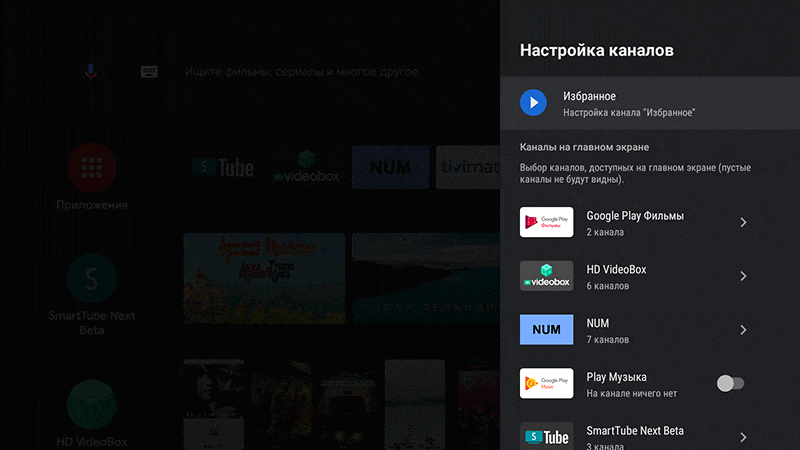Image resolution: width=800 pixels, height=450 pixels.
Task: Open the Избранное channel settings
Action: pyautogui.click(x=650, y=103)
